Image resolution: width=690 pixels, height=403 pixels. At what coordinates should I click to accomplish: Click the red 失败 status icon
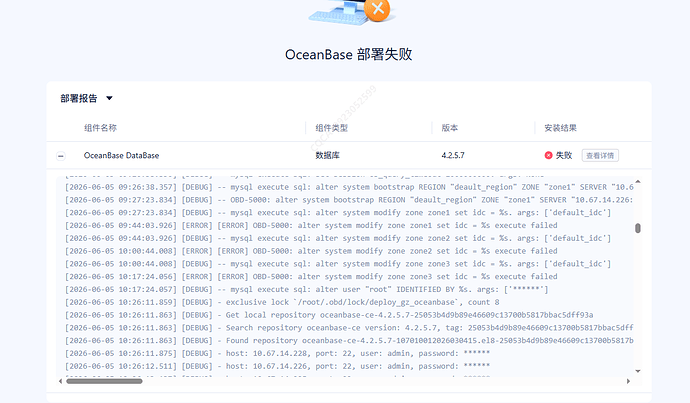point(548,155)
